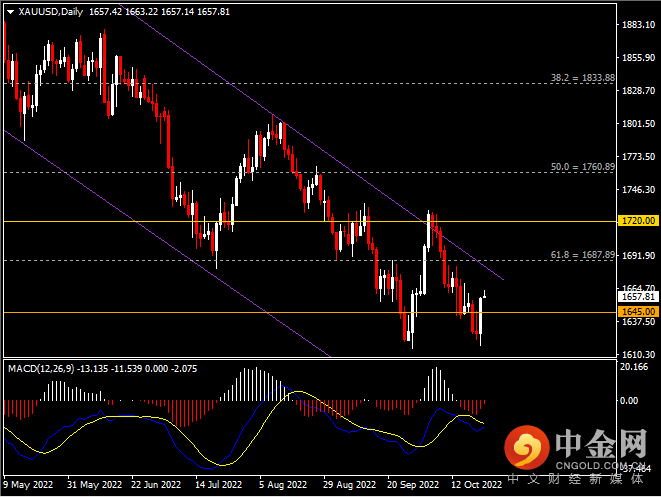661x497 pixels.
Task: Click the 38.2 = 1833.88 Fibonacci label
Action: pos(583,78)
